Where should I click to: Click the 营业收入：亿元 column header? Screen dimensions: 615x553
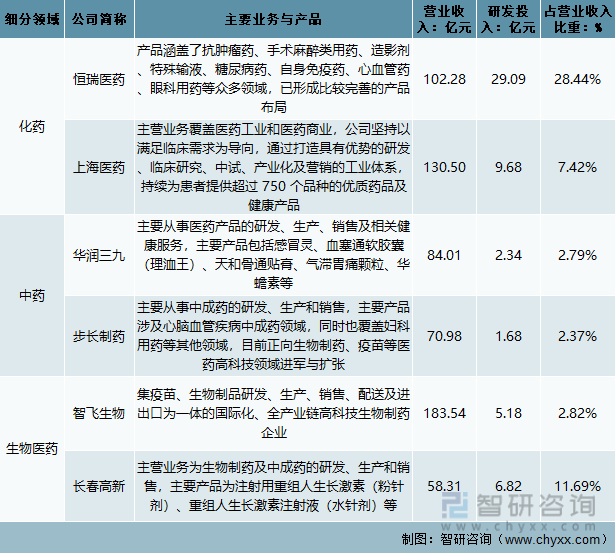[444, 19]
